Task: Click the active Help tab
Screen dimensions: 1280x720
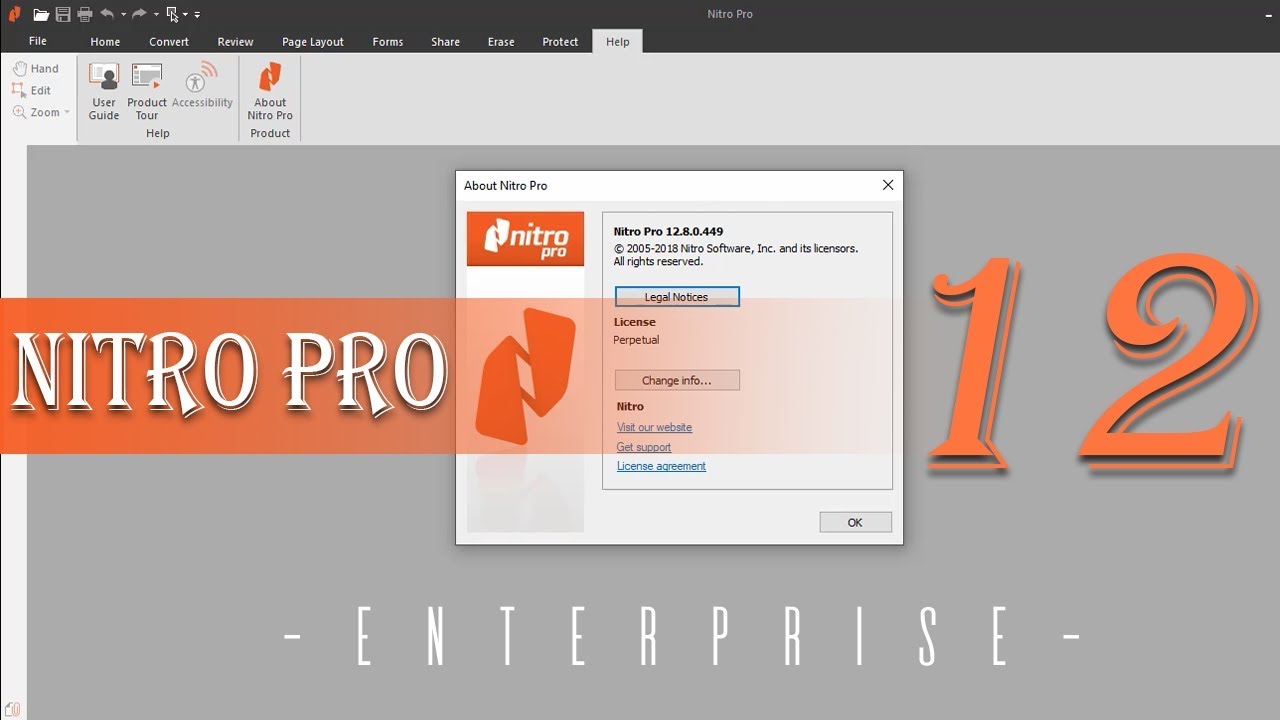Action: point(618,42)
